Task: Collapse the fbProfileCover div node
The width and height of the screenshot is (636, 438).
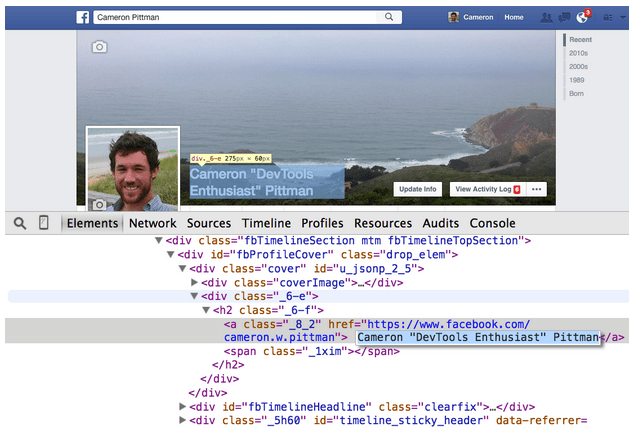Action: click(171, 255)
